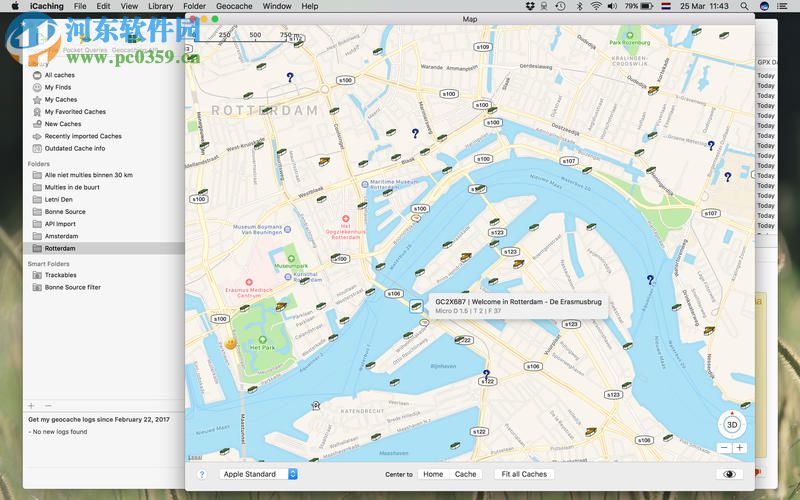Open the Multies in de buurt folder
Viewport: 800px width, 500px height.
point(72,187)
